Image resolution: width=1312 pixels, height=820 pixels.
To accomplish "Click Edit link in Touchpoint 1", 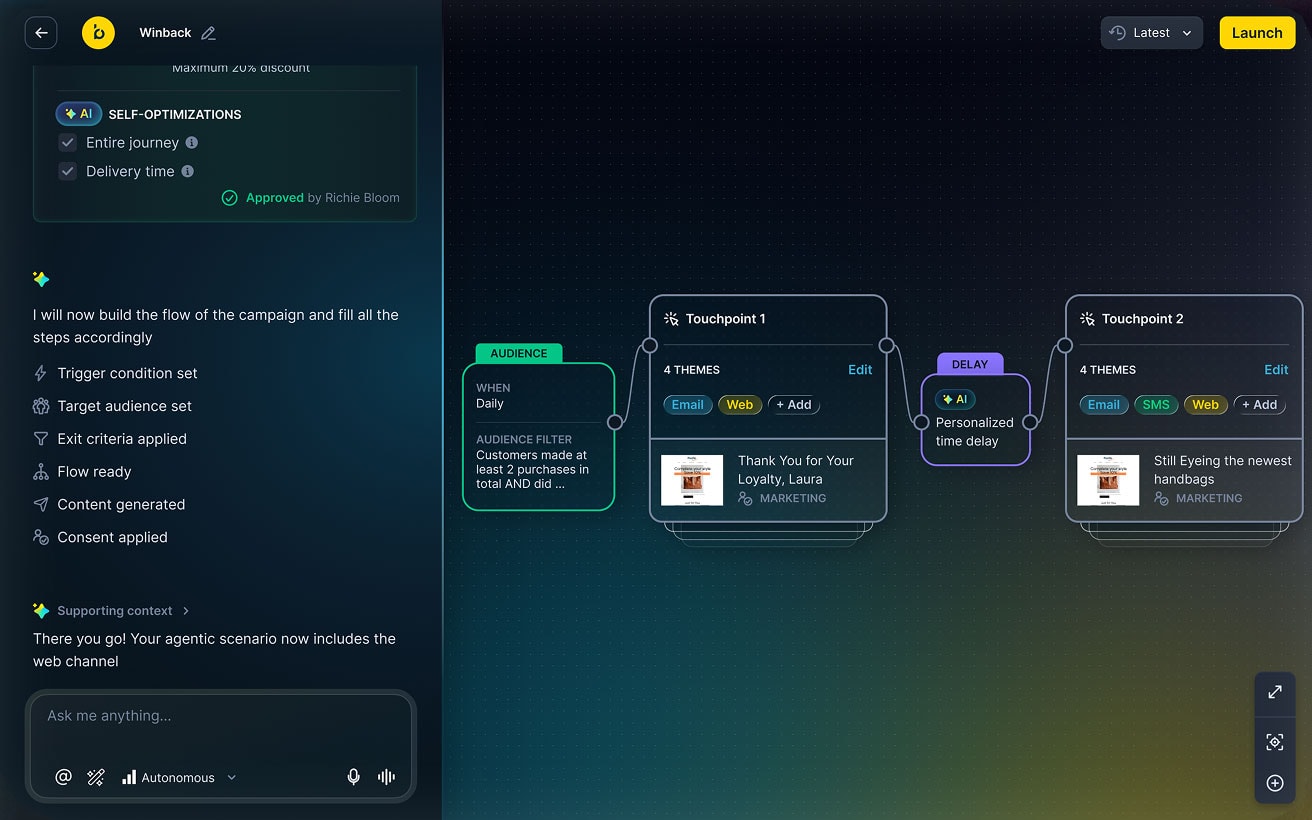I will coord(860,370).
